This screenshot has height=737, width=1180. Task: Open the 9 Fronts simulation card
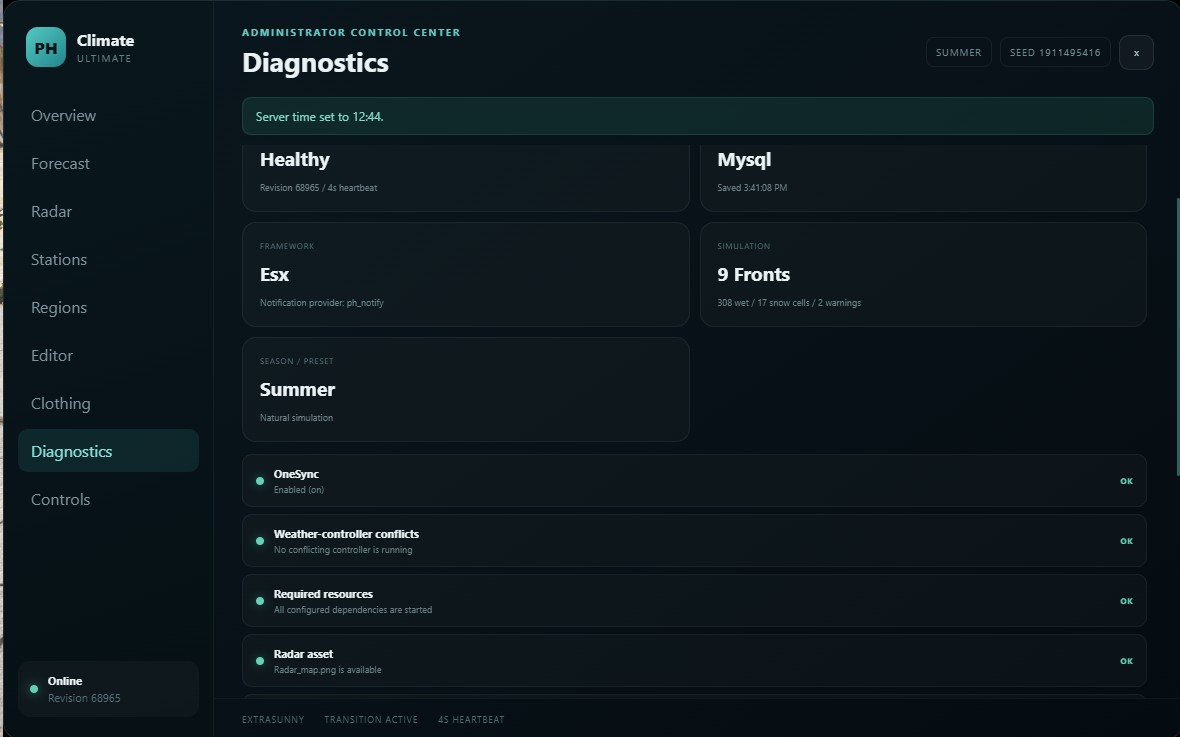pos(923,274)
